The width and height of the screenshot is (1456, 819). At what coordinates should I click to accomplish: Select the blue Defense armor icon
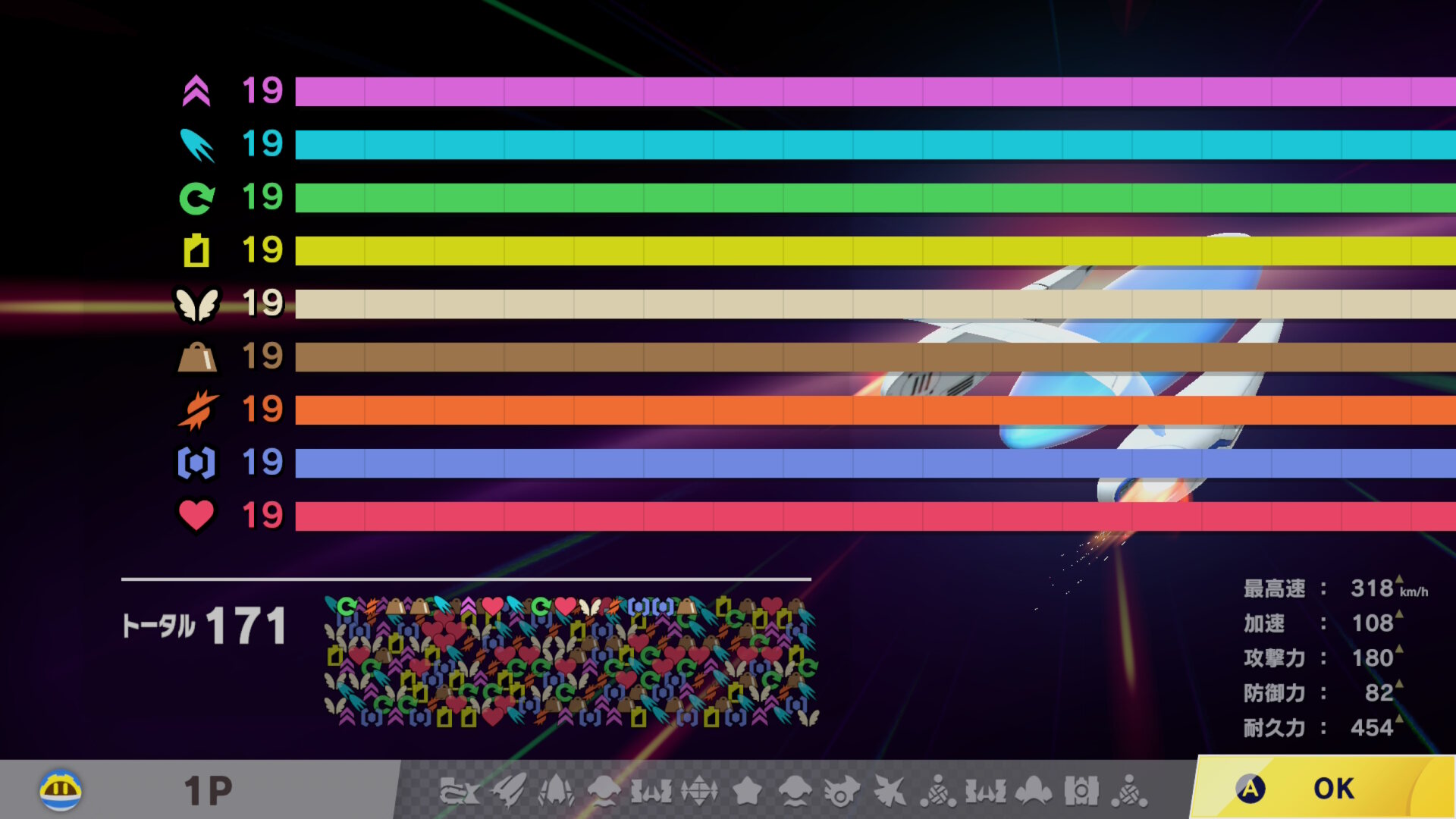pyautogui.click(x=196, y=463)
